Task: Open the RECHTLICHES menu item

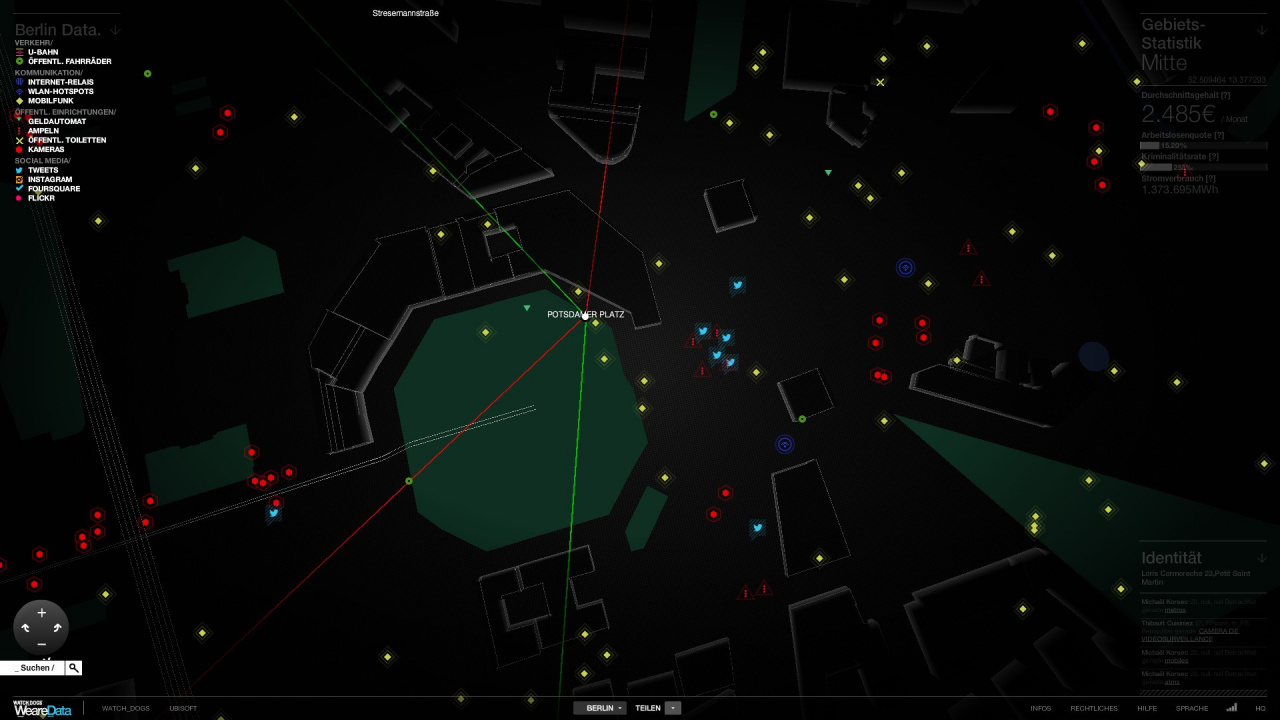Action: [1094, 708]
